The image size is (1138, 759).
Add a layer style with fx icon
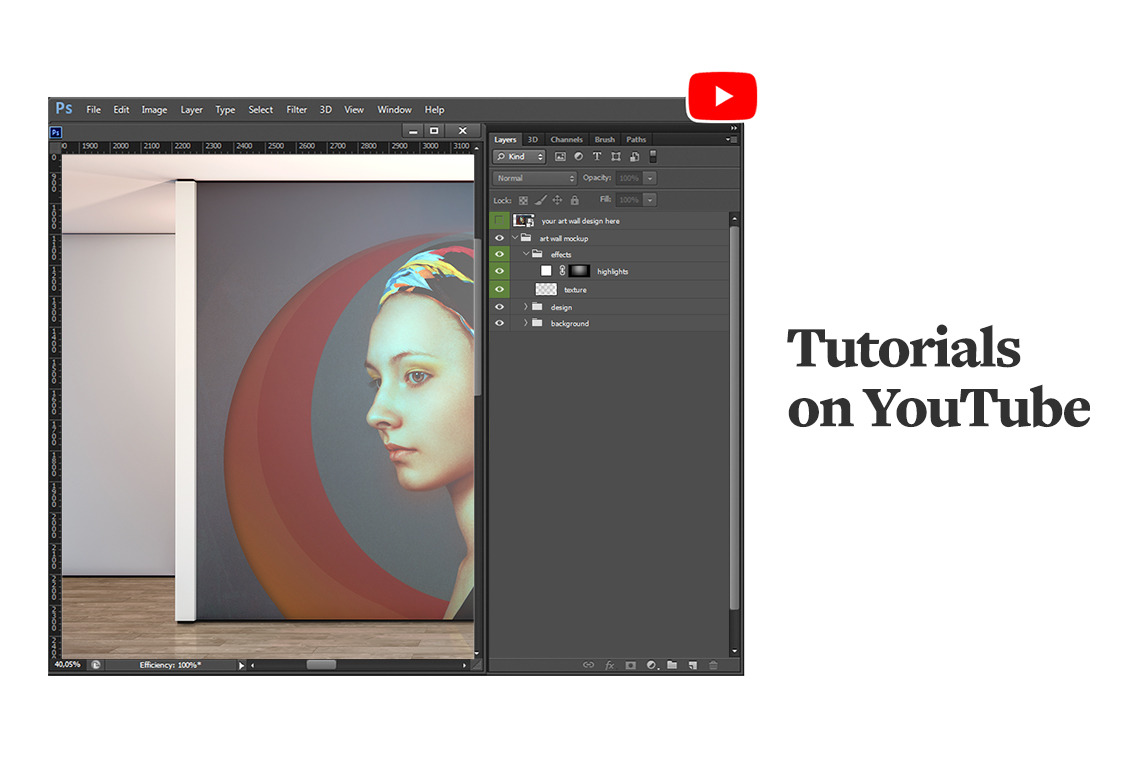(610, 665)
